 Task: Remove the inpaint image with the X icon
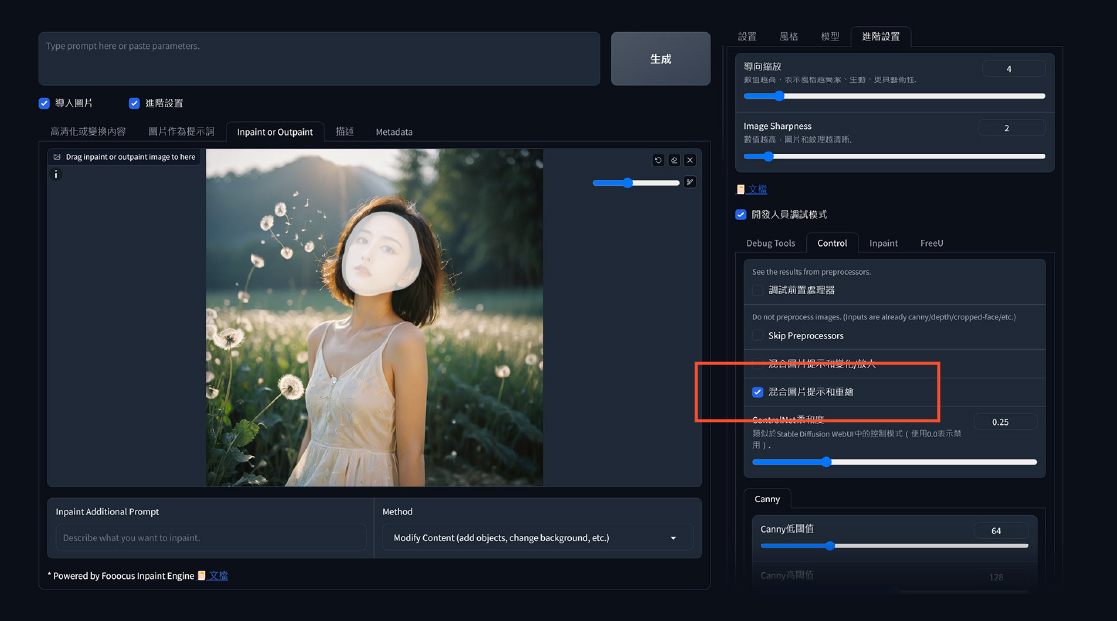click(690, 160)
